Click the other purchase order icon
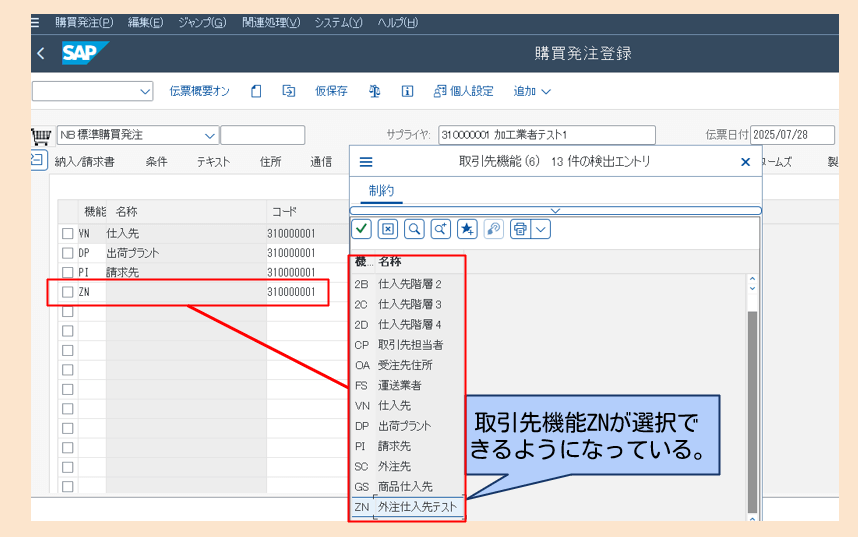Image resolution: width=858 pixels, height=537 pixels. (288, 91)
